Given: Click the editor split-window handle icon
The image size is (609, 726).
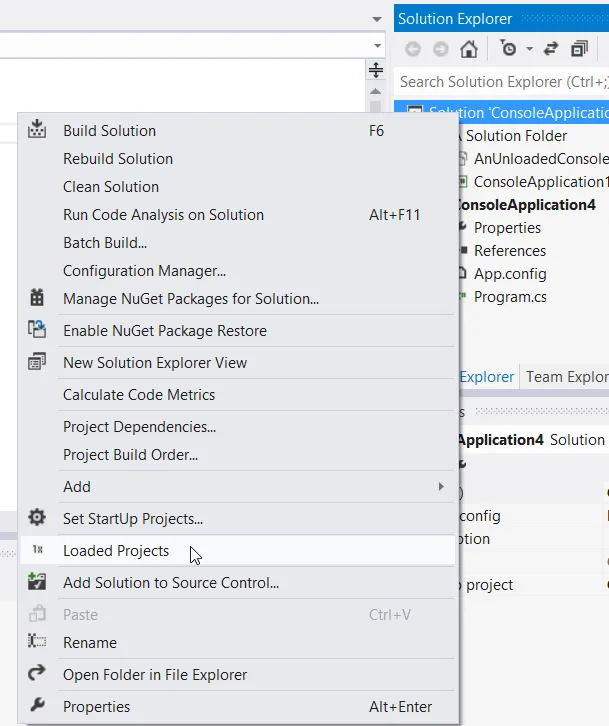Looking at the screenshot, I should click(376, 70).
